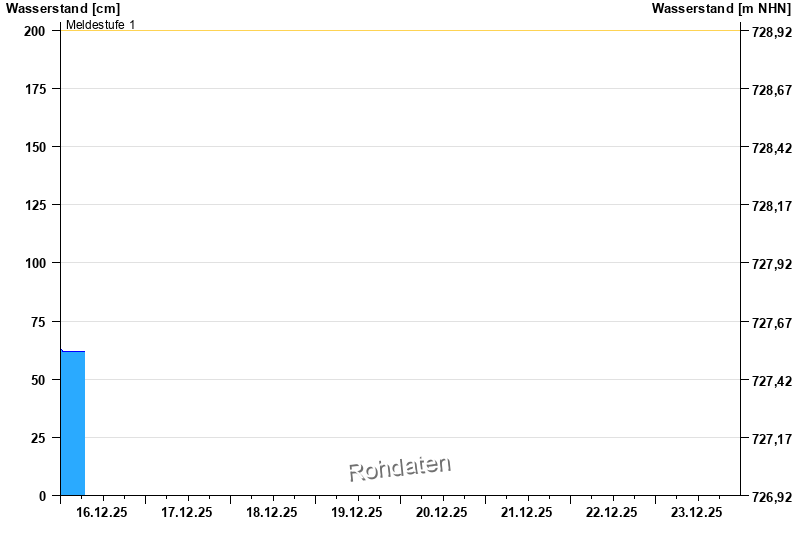Image resolution: width=800 pixels, height=550 pixels.
Task: Click the Wasserstand [cm] axis title
Action: tap(62, 8)
